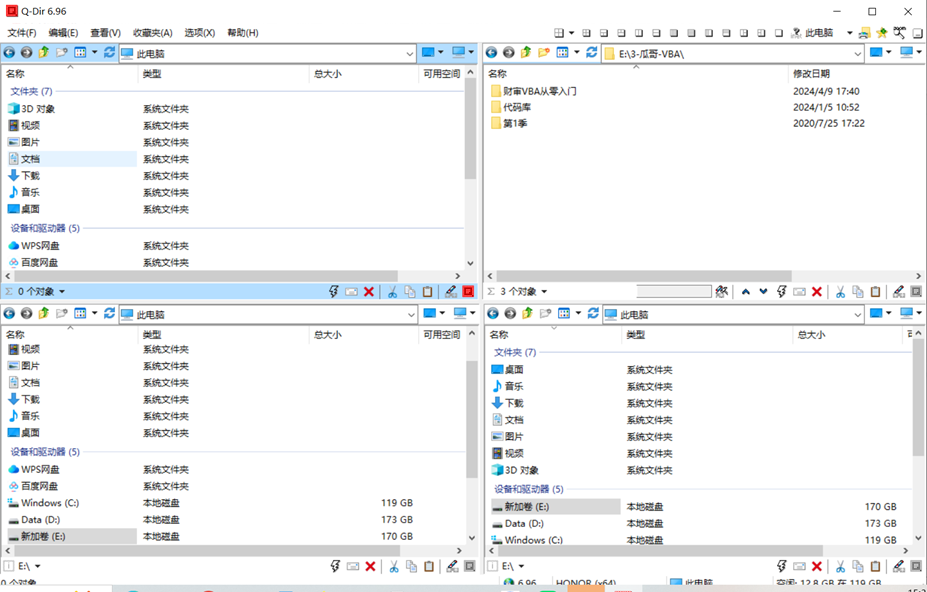Click paste clipboard icon in bottom-right pane status bar
Image resolution: width=927 pixels, height=592 pixels.
[x=876, y=567]
